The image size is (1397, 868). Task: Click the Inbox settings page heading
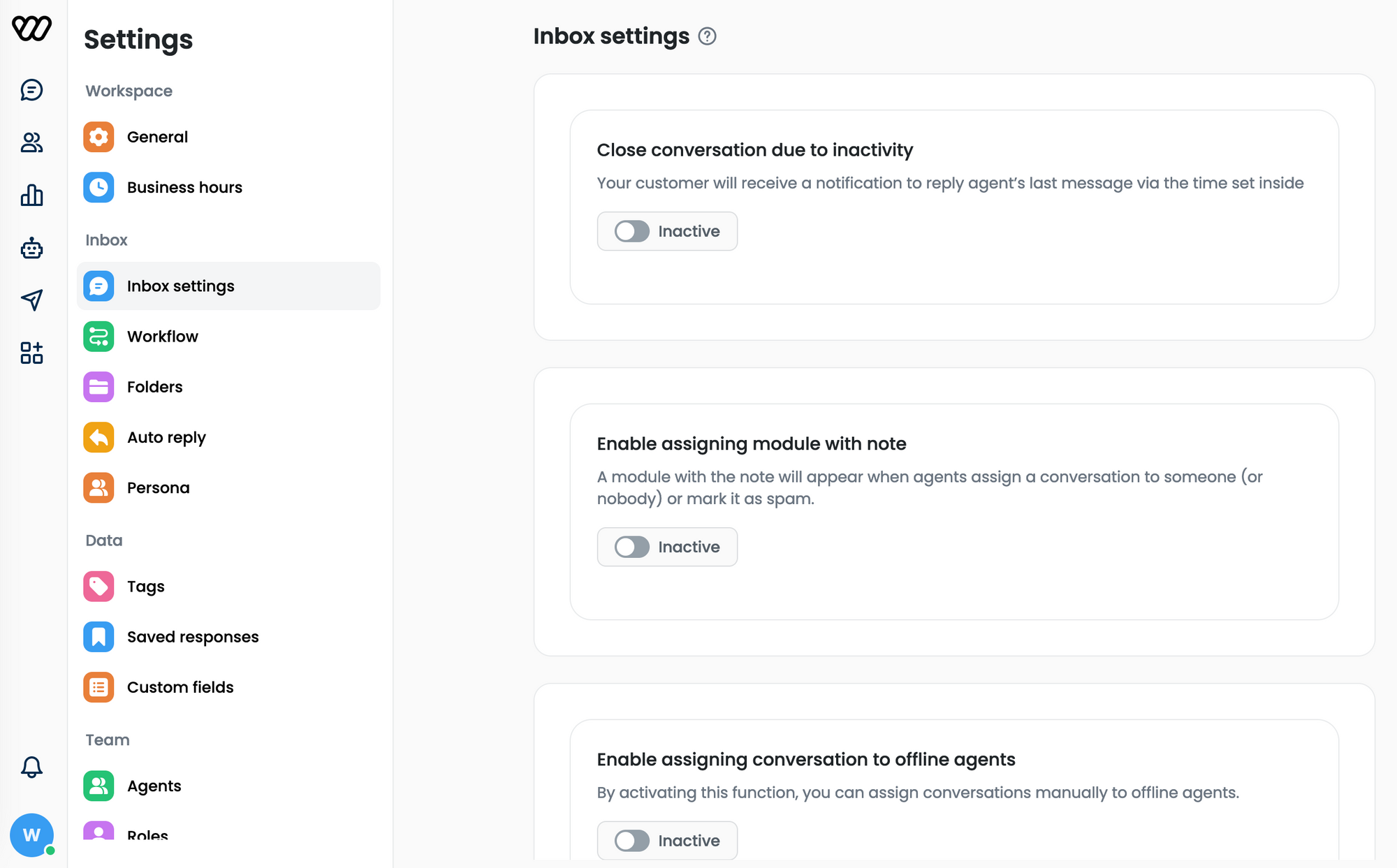(x=611, y=36)
